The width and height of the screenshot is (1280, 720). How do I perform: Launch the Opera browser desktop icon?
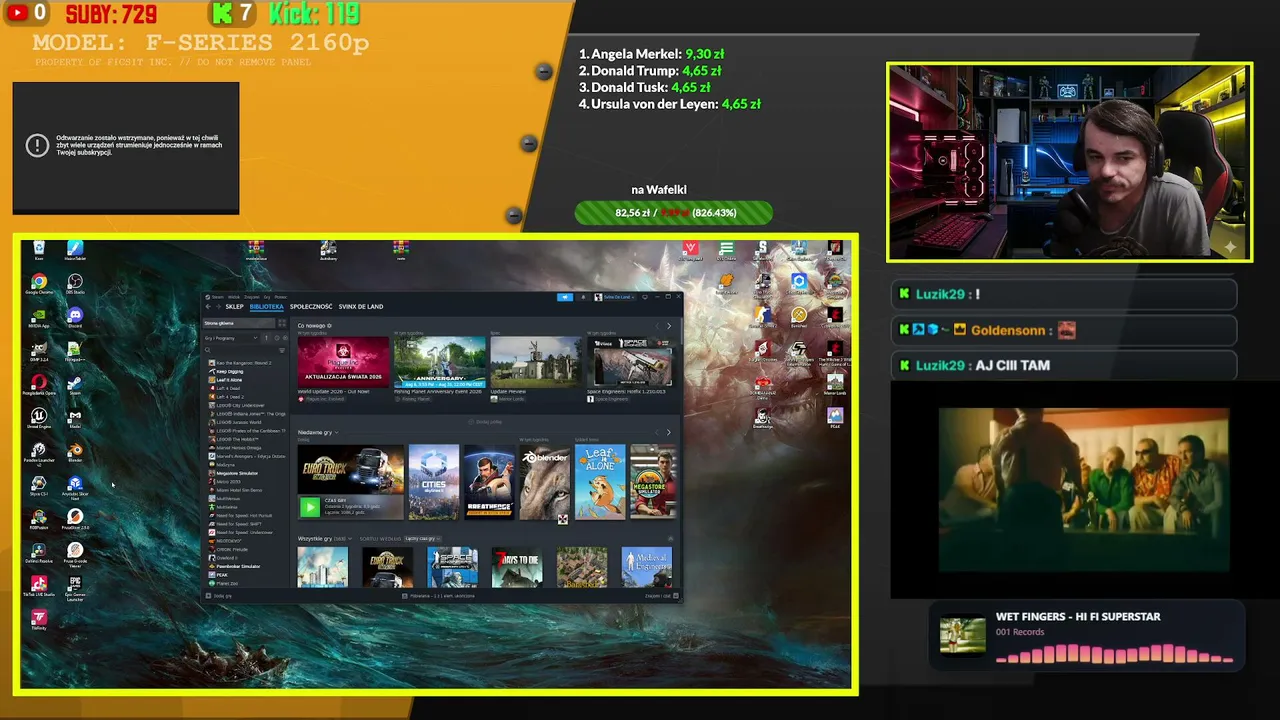(38, 385)
